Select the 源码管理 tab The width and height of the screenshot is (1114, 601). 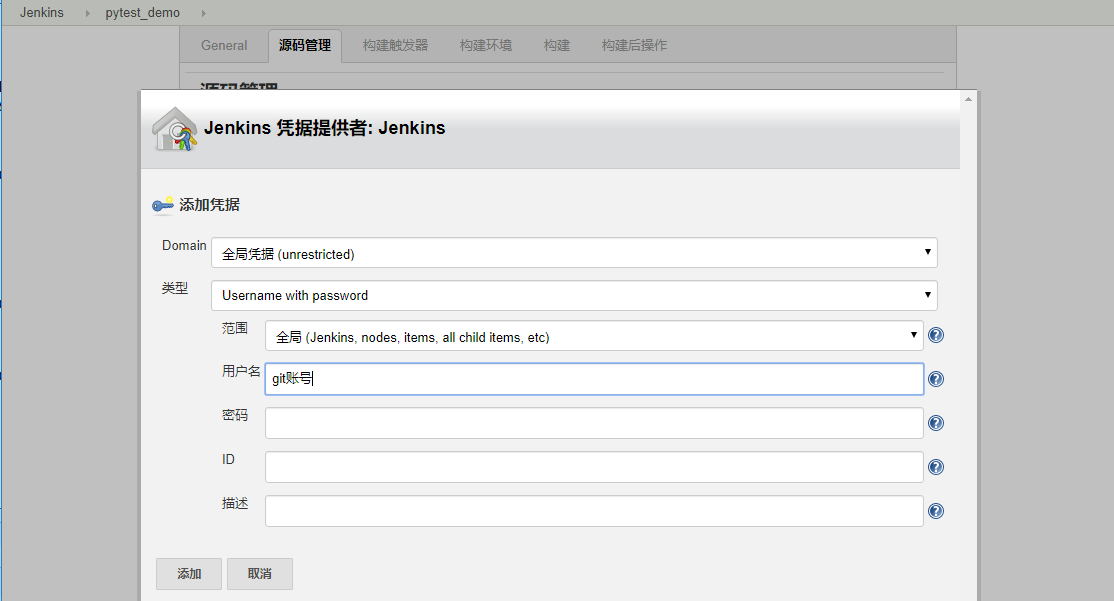(305, 45)
